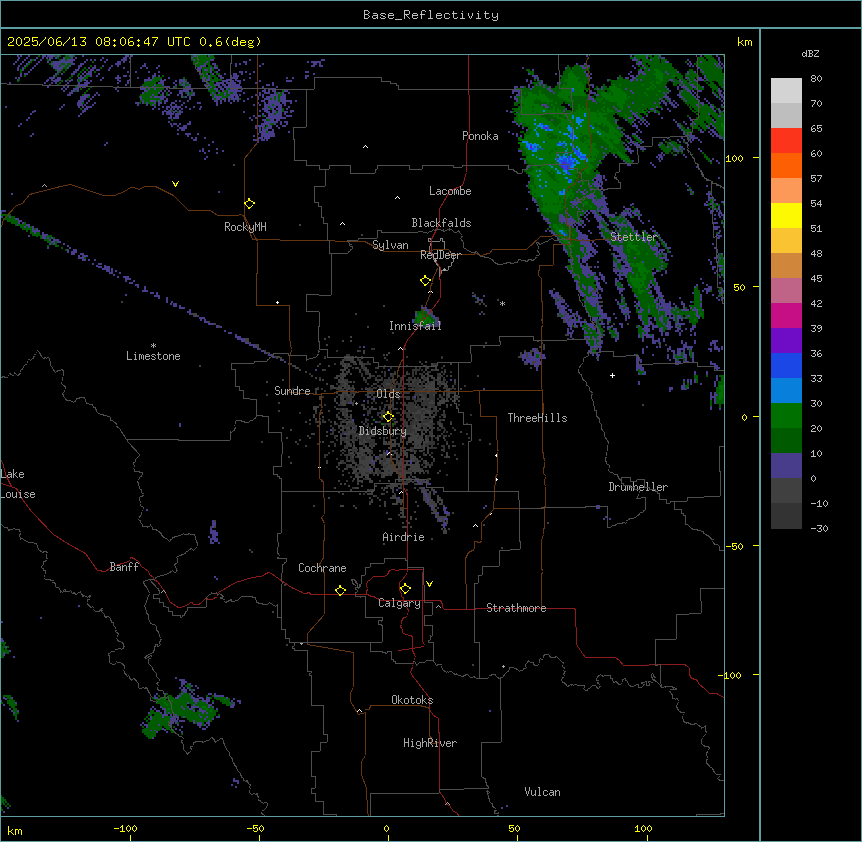Select the bright green 30-20 dBZ swatch

pos(786,416)
